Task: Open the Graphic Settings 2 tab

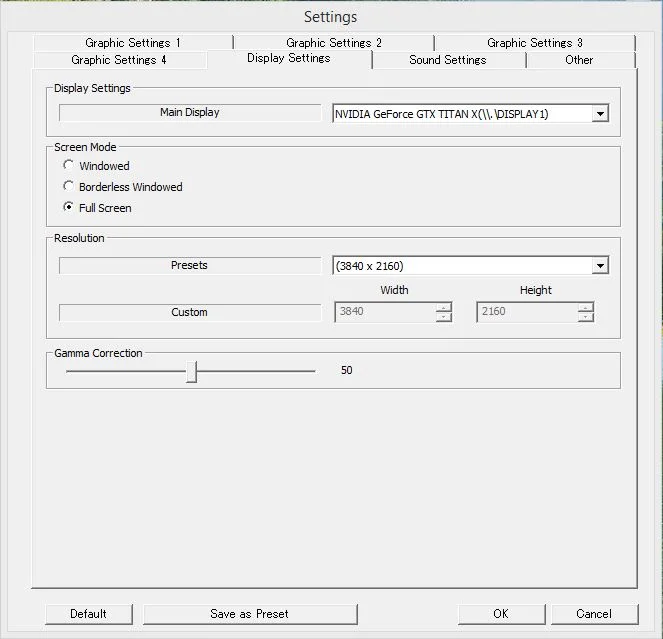Action: (x=334, y=43)
